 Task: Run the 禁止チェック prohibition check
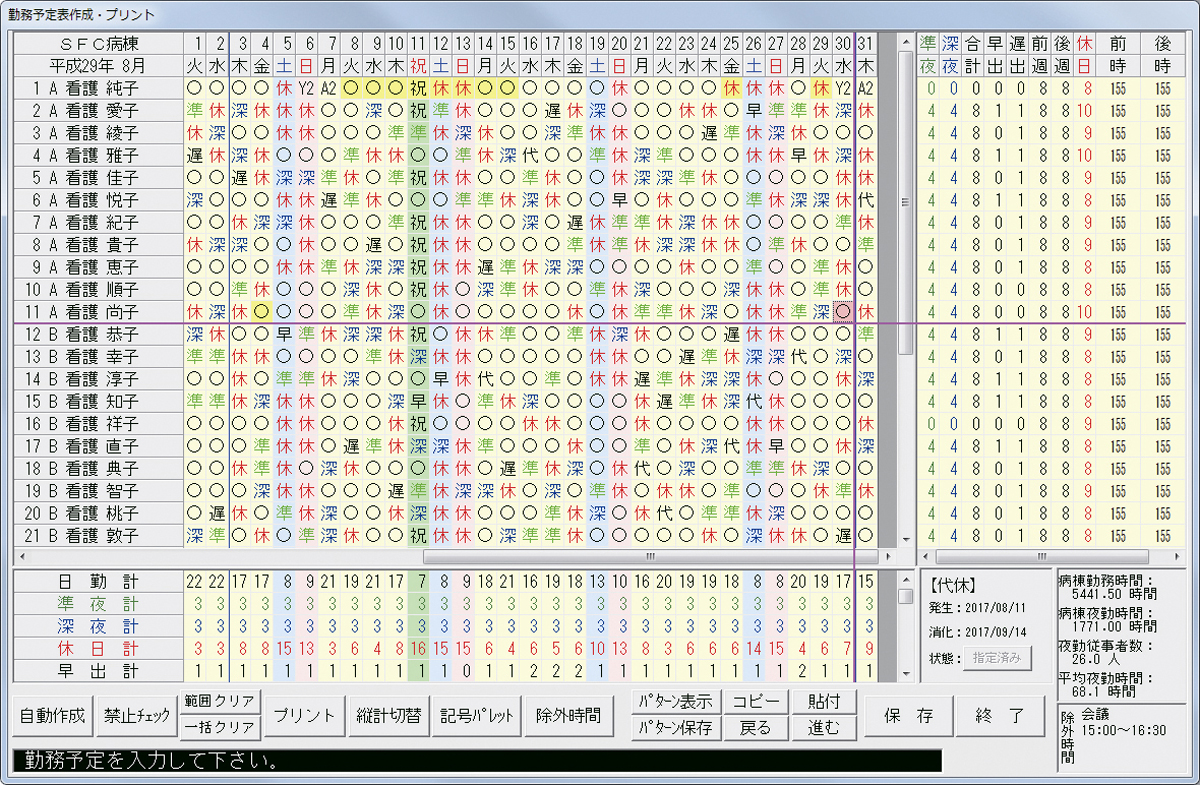pyautogui.click(x=136, y=715)
